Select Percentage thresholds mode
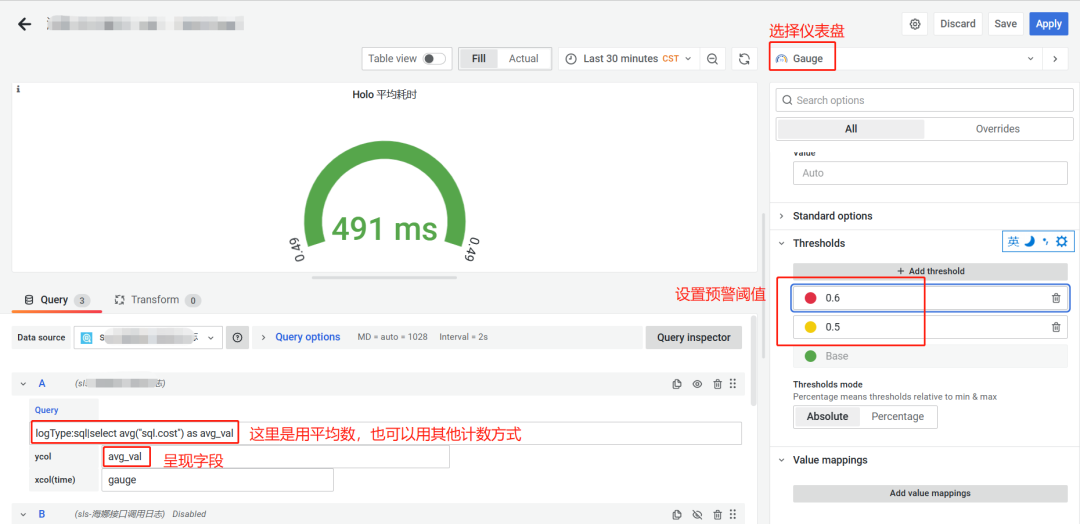This screenshot has width=1080, height=524. (x=897, y=417)
